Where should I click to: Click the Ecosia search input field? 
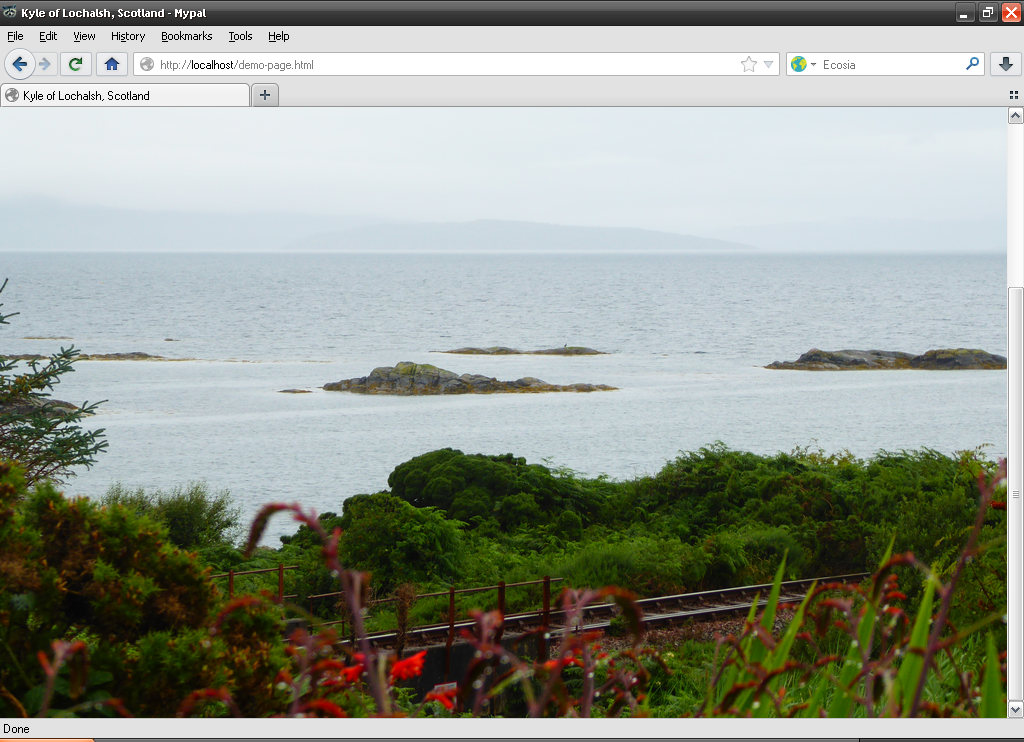tap(890, 65)
